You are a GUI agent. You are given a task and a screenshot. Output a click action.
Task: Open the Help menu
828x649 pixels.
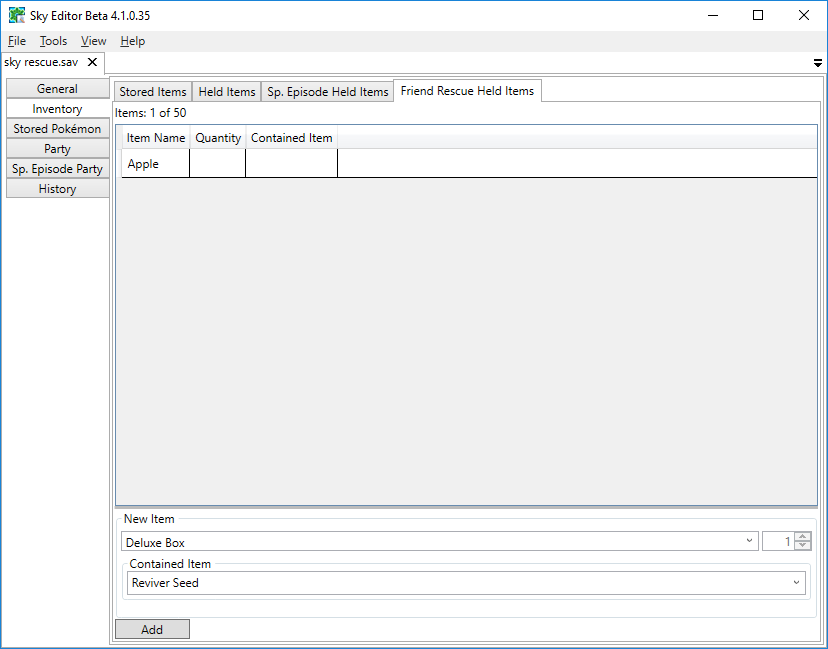(132, 41)
